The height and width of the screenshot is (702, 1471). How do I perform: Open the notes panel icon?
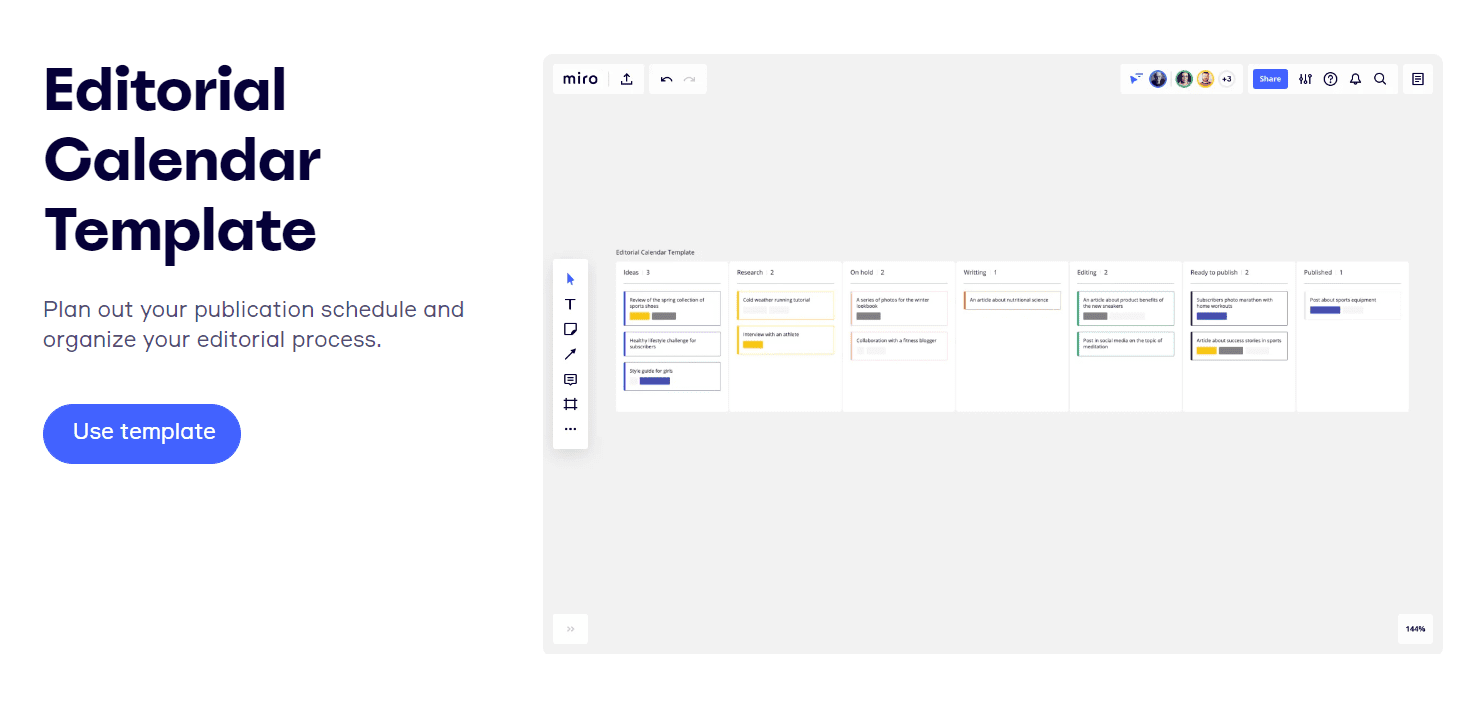[1417, 79]
